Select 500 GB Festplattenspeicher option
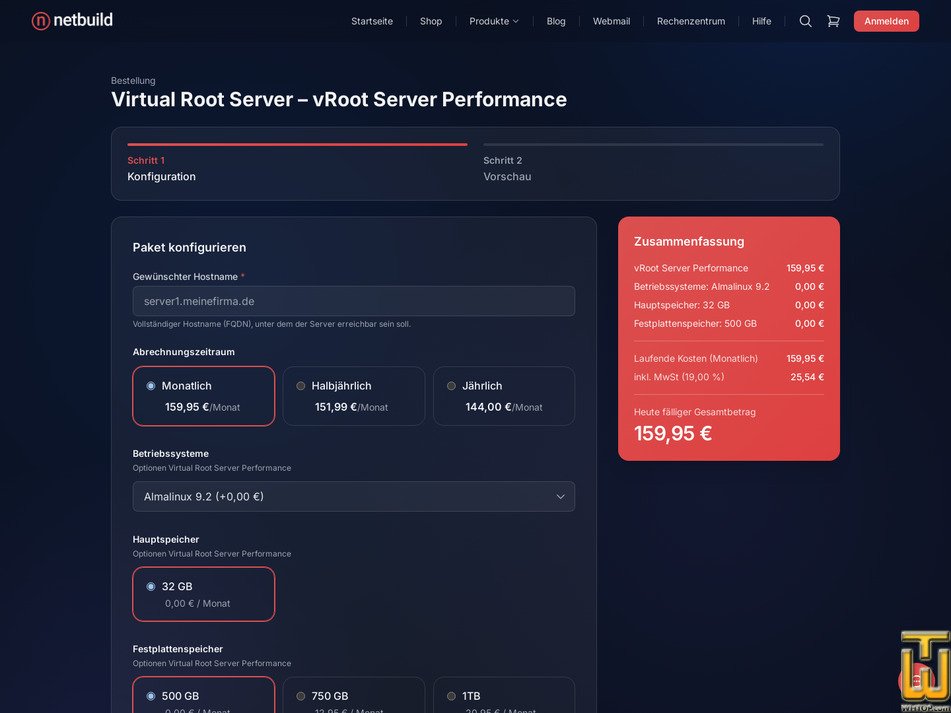951x713 pixels. click(x=203, y=695)
